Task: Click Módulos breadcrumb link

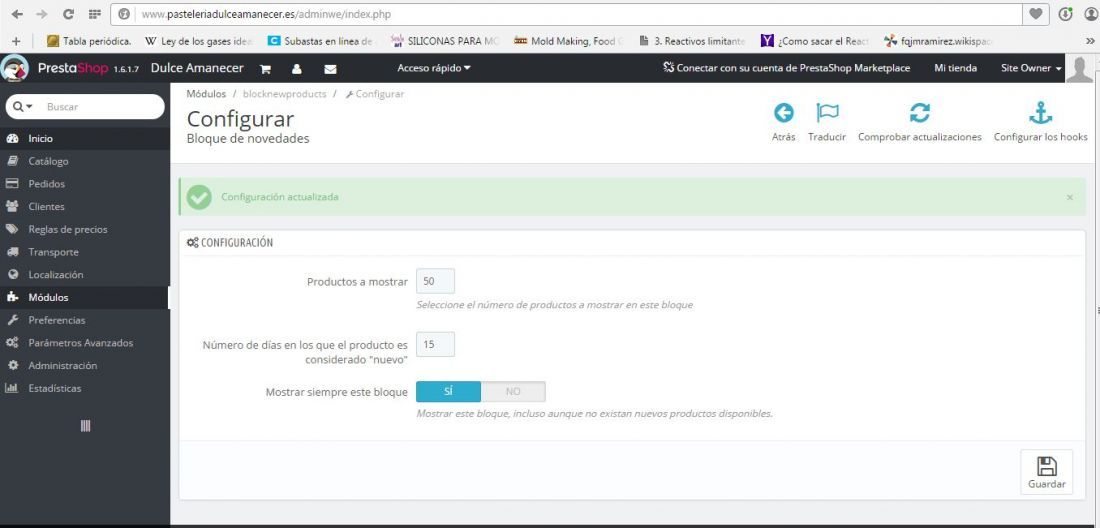Action: coord(206,94)
